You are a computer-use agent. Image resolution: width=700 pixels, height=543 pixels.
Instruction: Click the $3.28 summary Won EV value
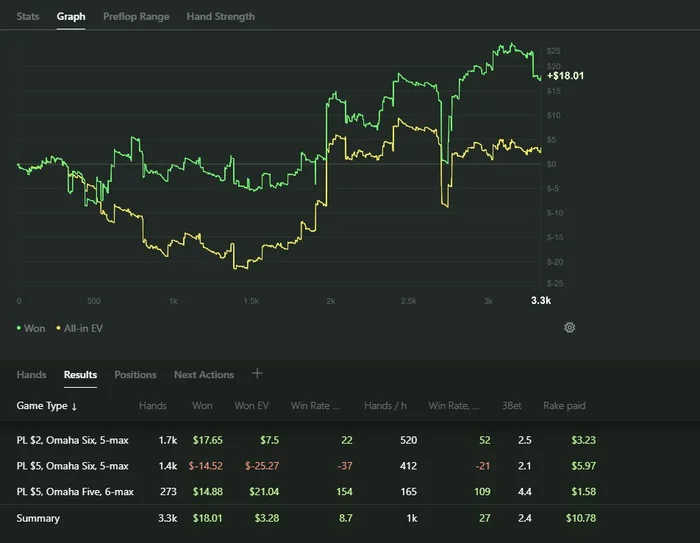click(x=267, y=518)
